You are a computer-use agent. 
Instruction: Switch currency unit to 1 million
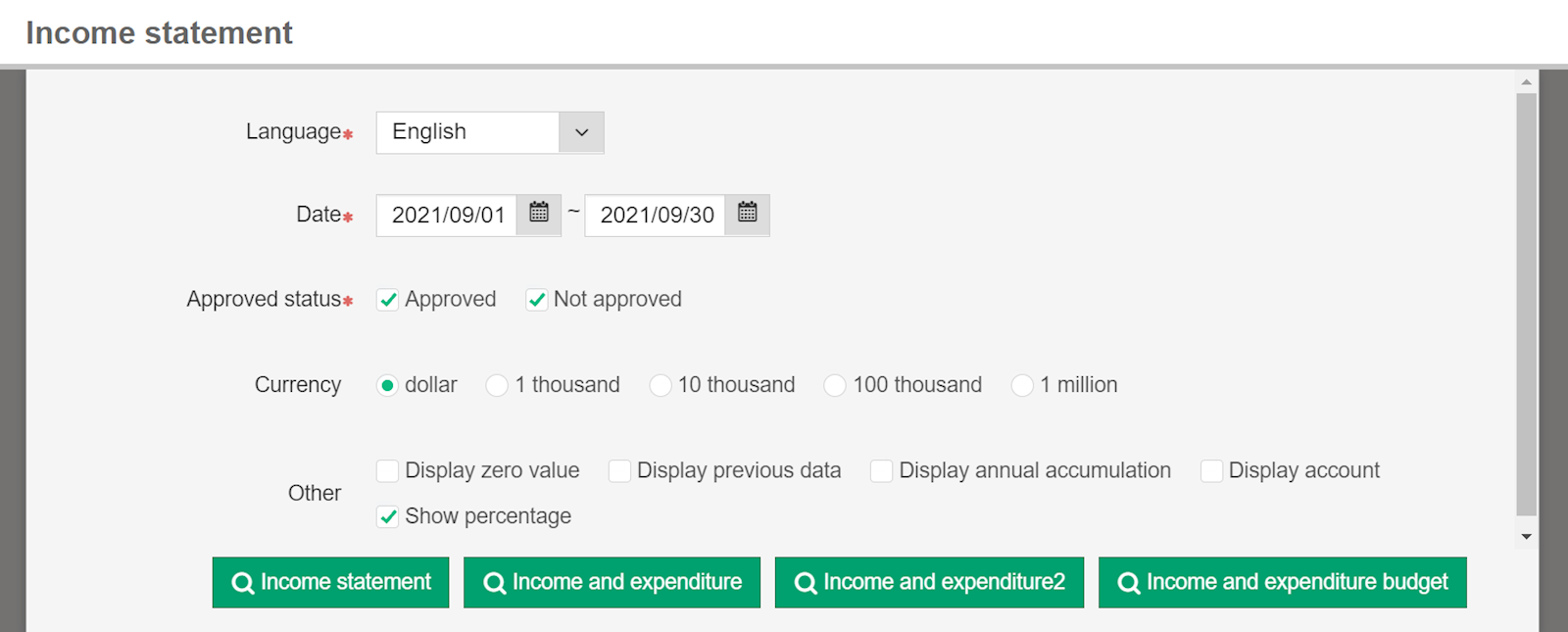point(1022,385)
